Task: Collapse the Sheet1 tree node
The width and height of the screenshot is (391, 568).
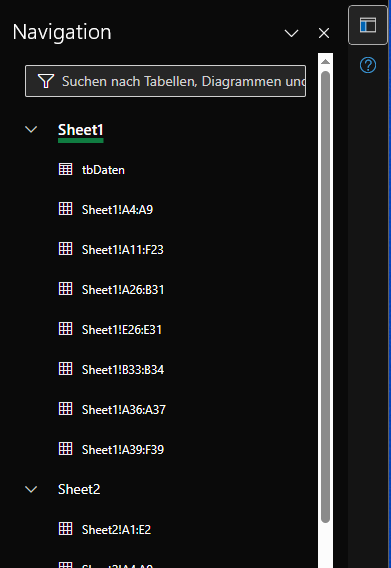Action: [x=31, y=129]
